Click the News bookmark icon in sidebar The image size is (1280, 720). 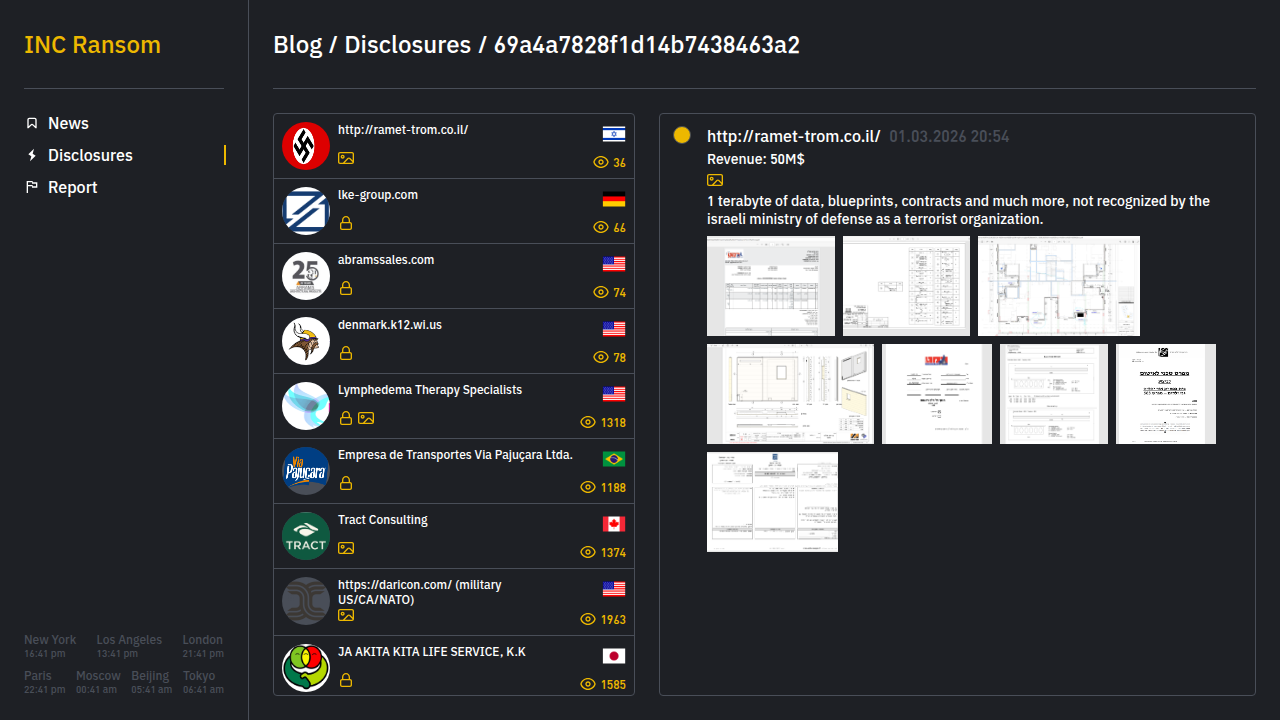coord(32,123)
